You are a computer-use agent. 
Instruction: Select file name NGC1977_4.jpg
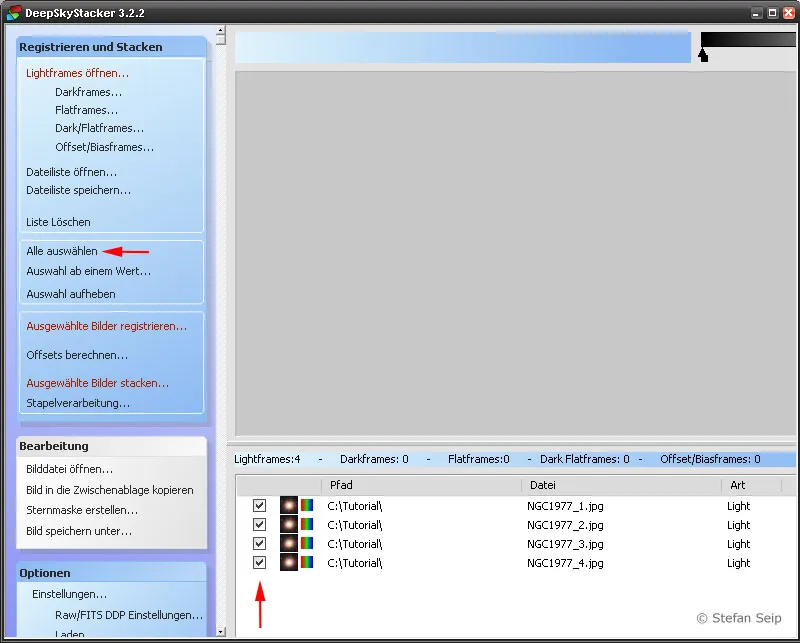click(x=565, y=563)
